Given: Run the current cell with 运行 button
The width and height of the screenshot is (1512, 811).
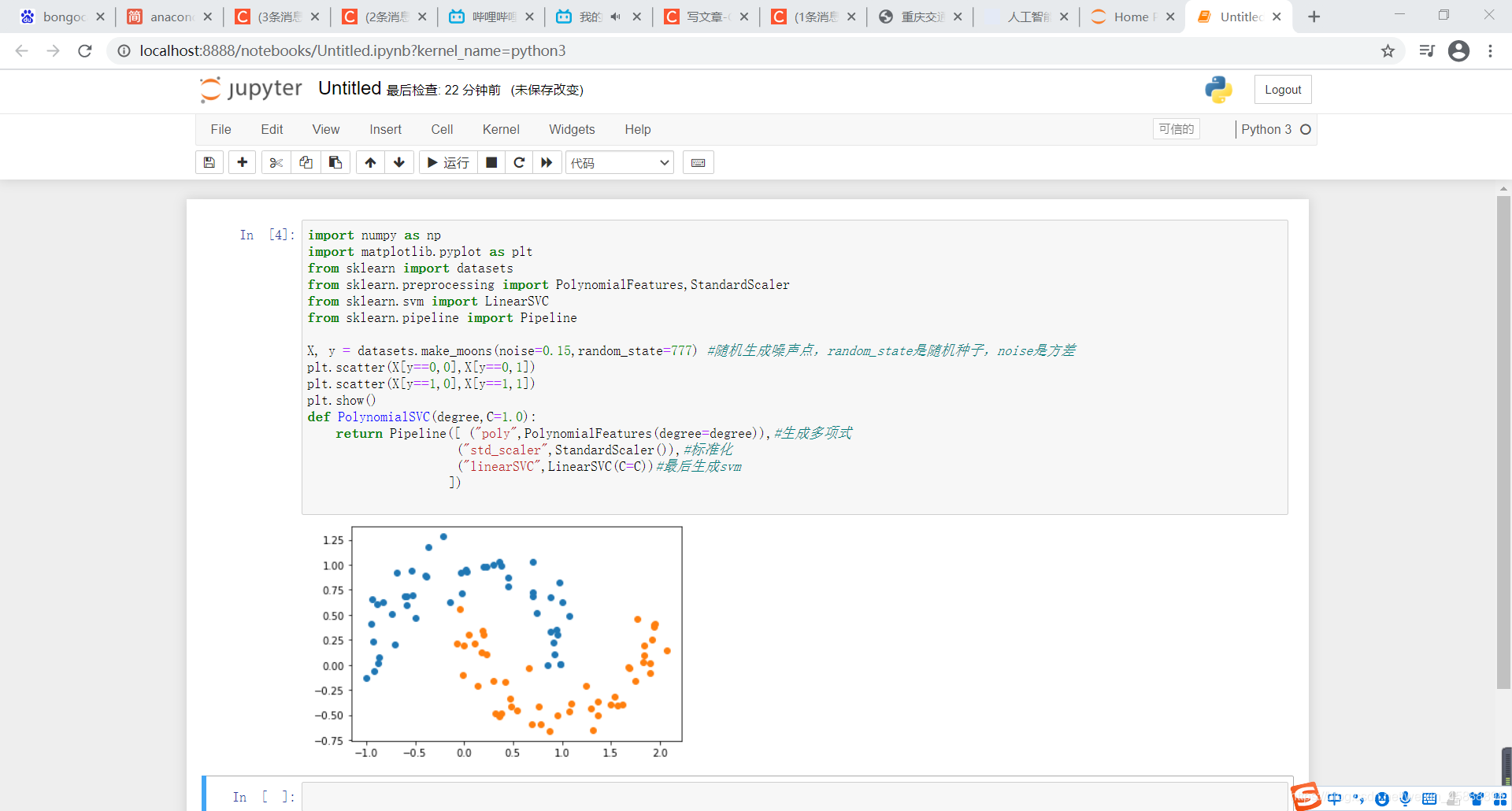Looking at the screenshot, I should [x=448, y=162].
